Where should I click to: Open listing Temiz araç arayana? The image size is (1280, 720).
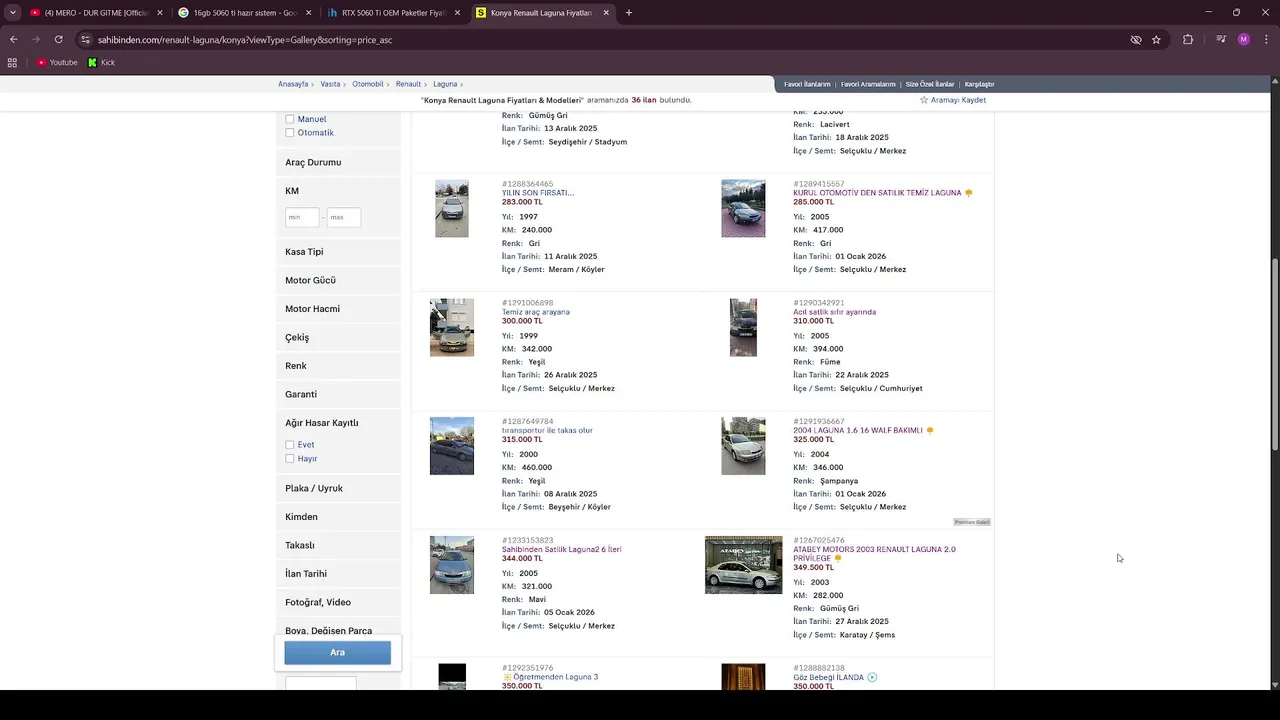tap(536, 312)
